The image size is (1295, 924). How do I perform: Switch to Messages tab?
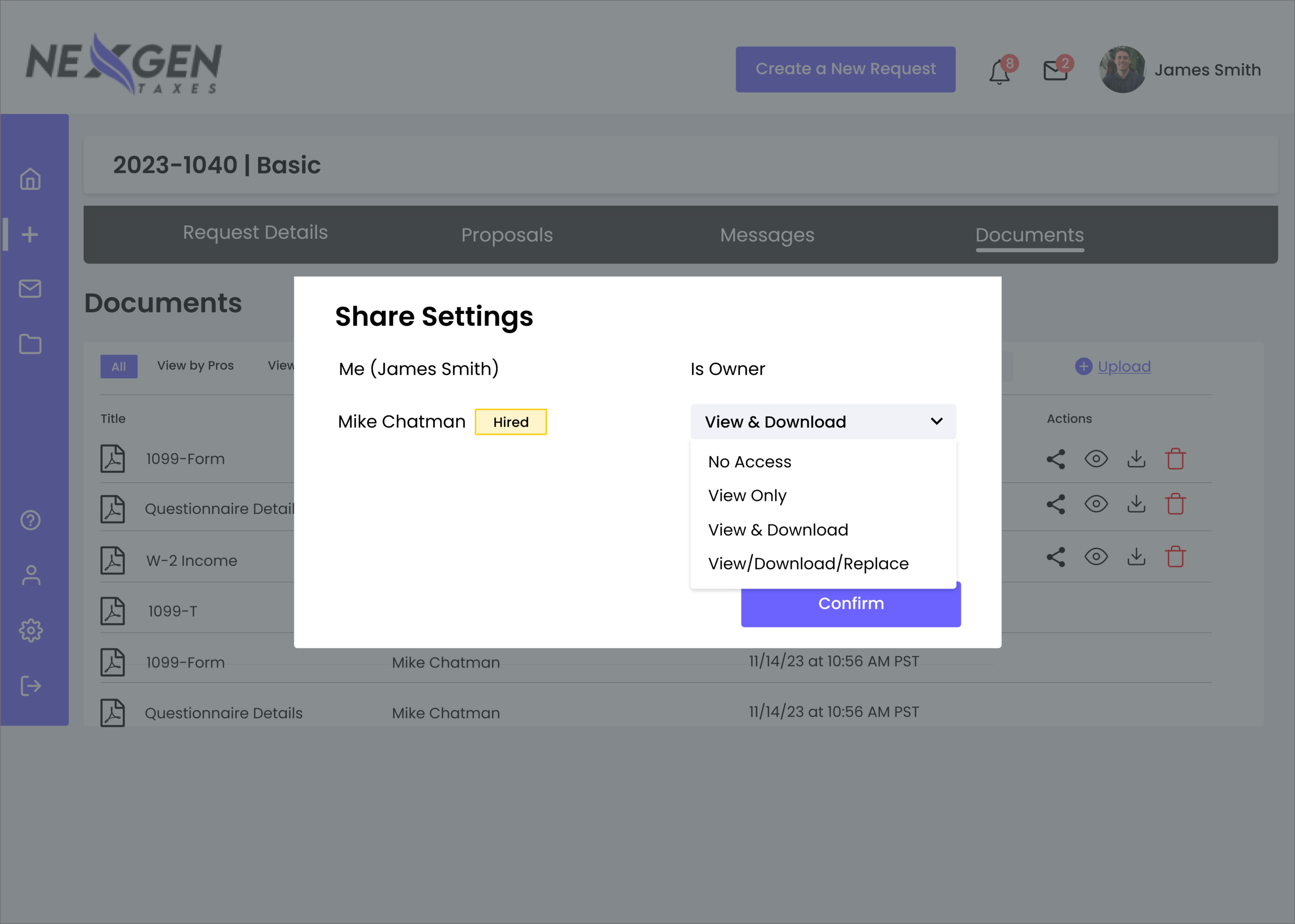click(767, 235)
